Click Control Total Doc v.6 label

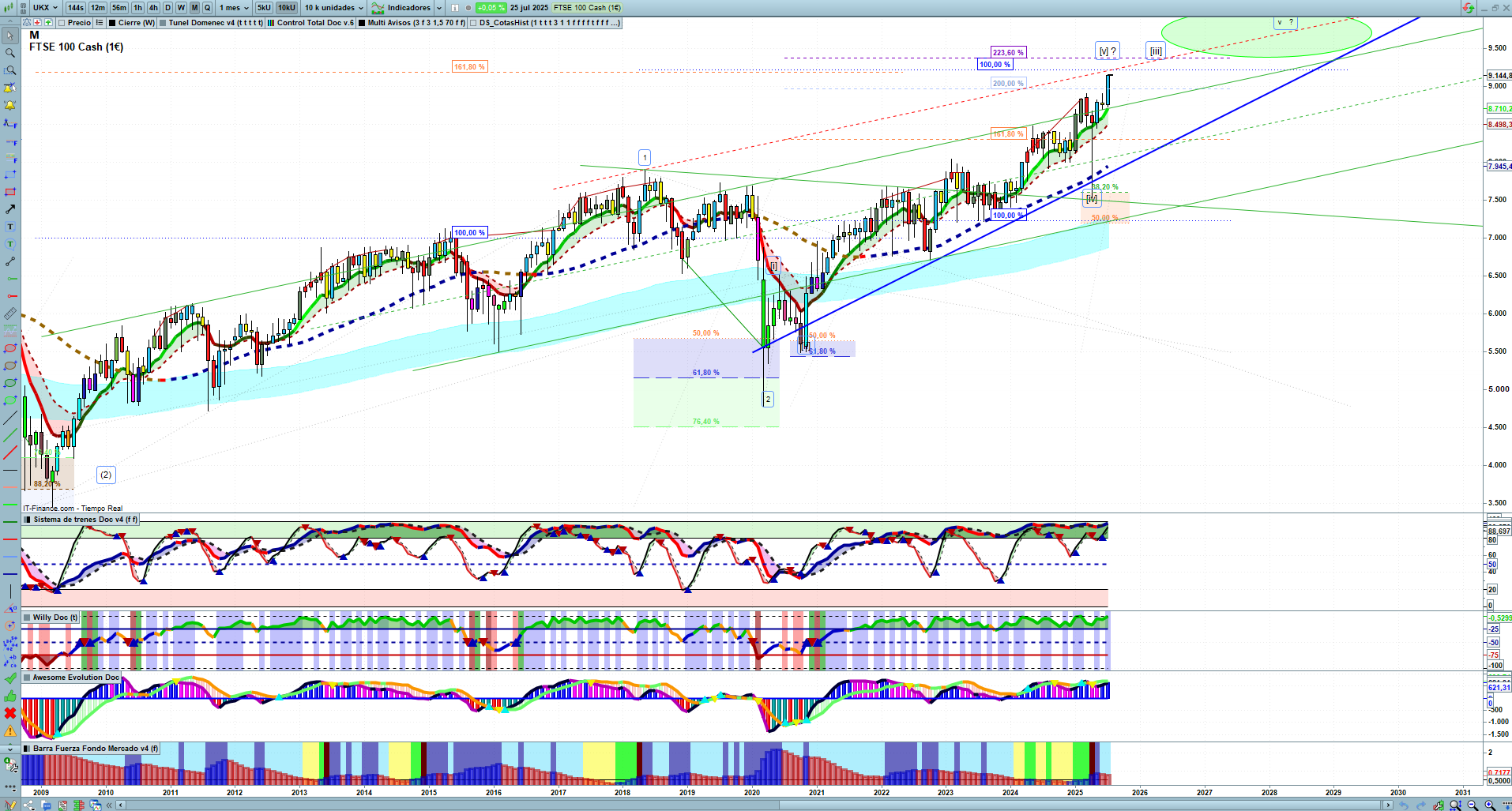point(315,23)
